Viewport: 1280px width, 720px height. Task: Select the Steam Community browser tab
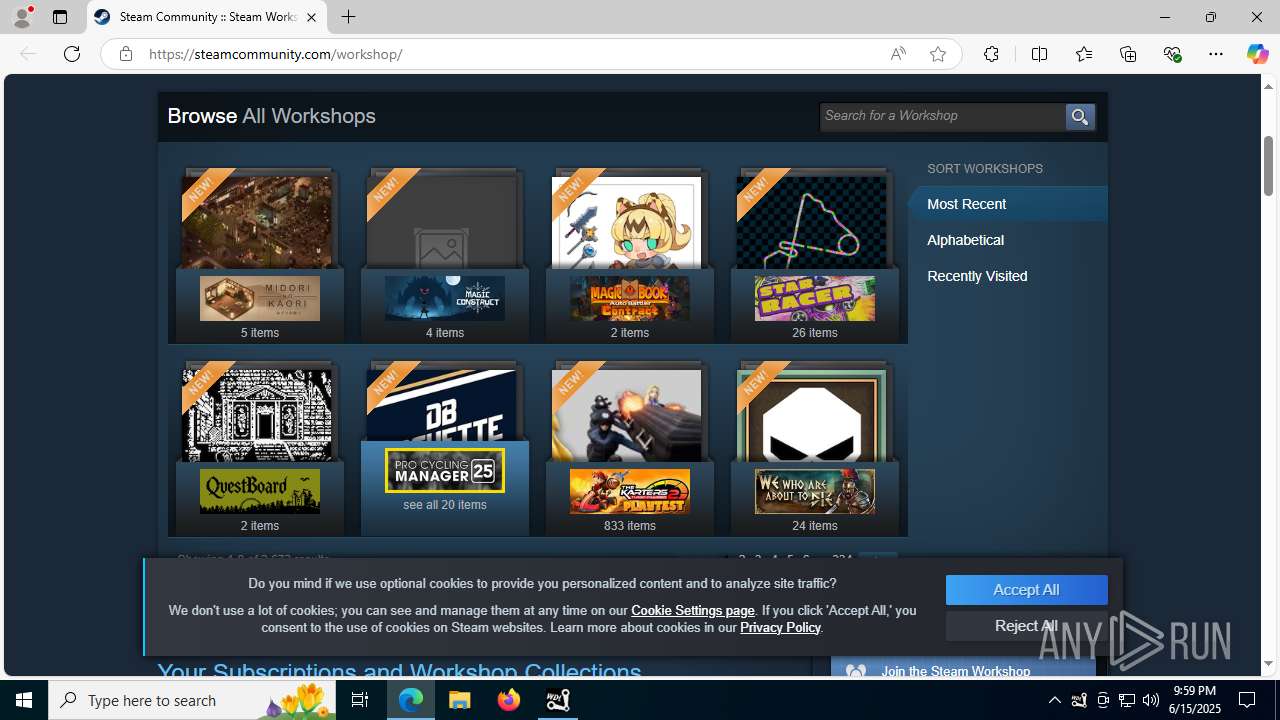tap(208, 17)
